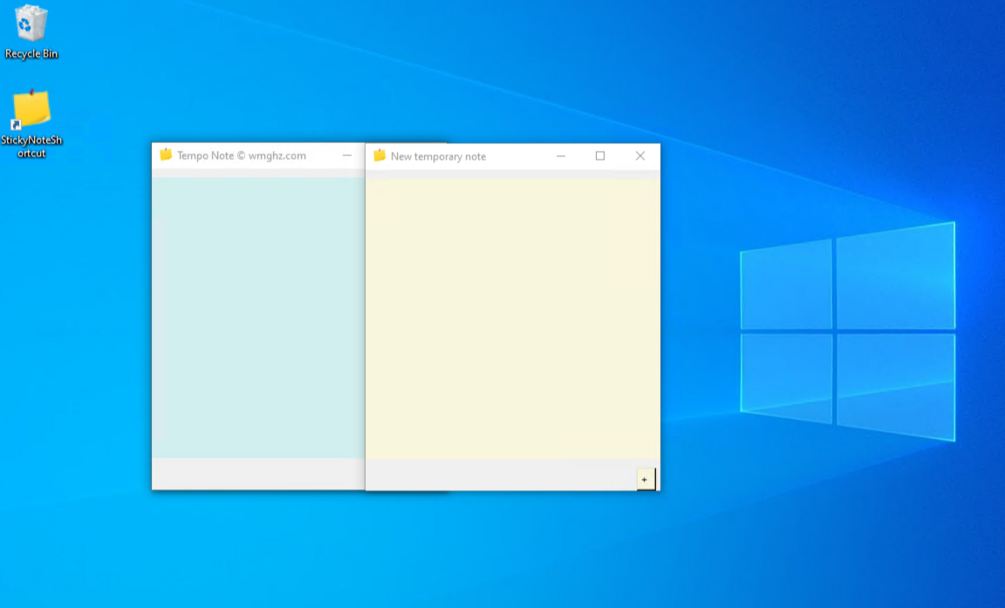The width and height of the screenshot is (1005, 608).
Task: Maximize the New temporary note window
Action: 601,156
